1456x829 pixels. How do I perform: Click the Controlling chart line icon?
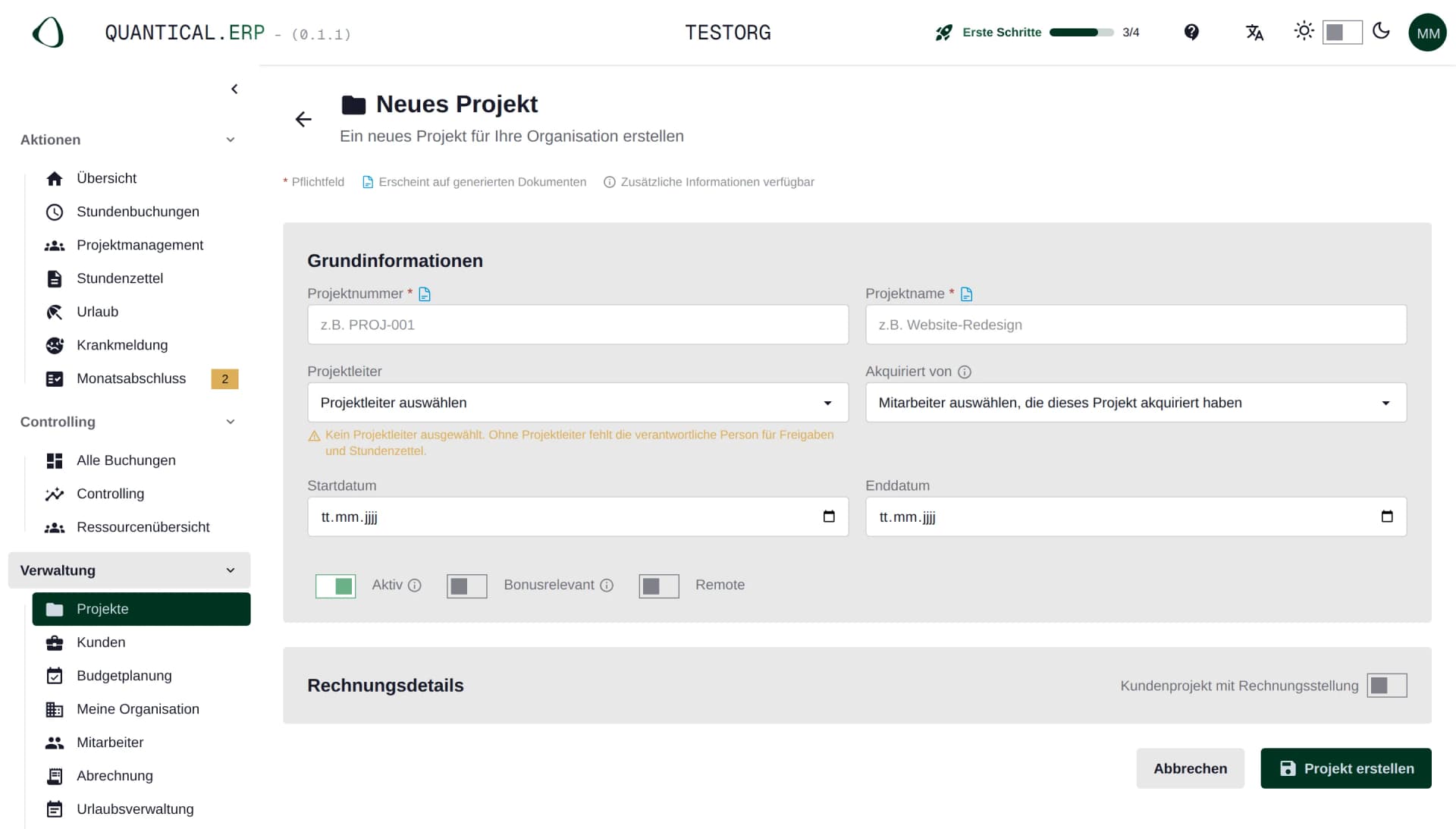[x=55, y=494]
